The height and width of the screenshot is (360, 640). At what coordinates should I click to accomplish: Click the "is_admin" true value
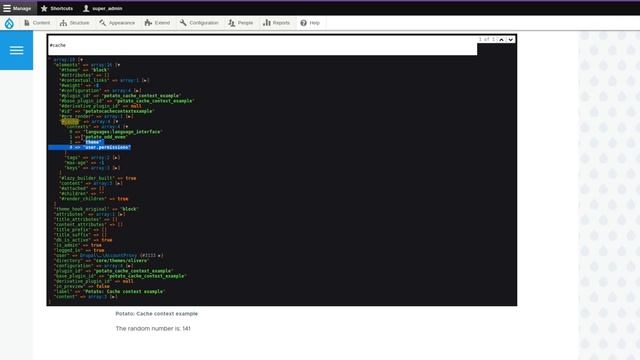[x=96, y=245]
